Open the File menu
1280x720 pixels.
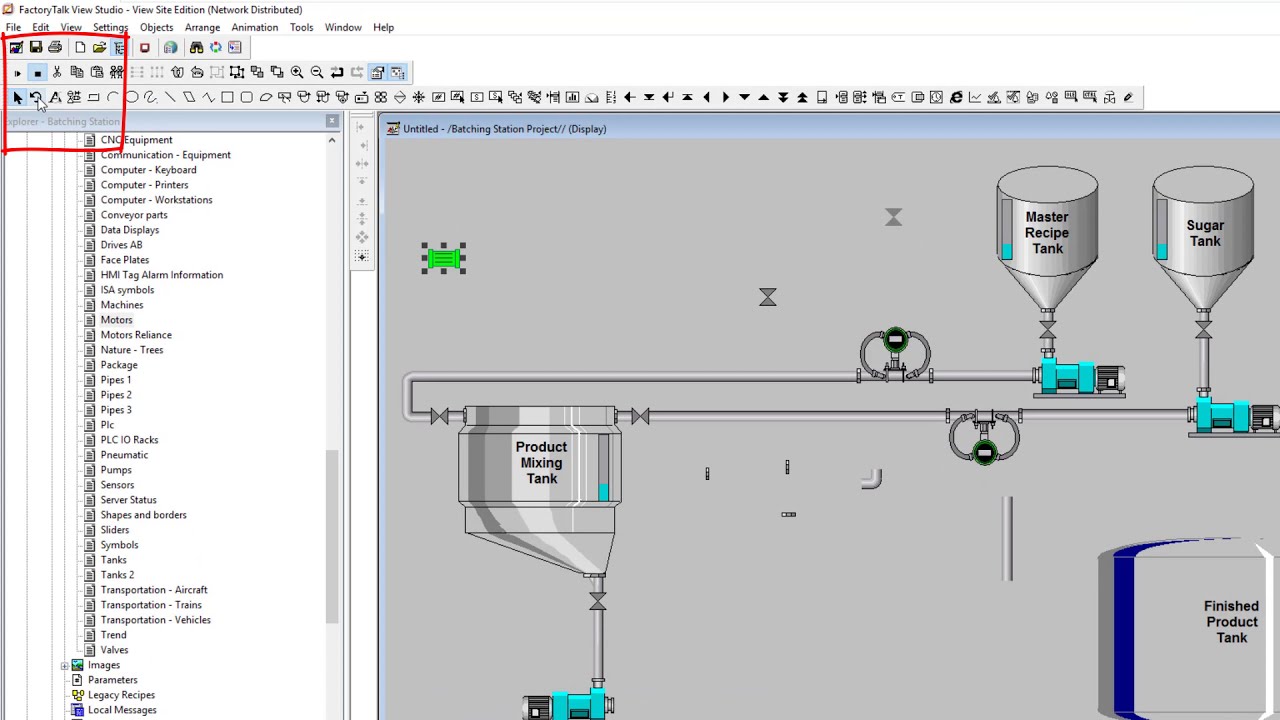click(13, 27)
